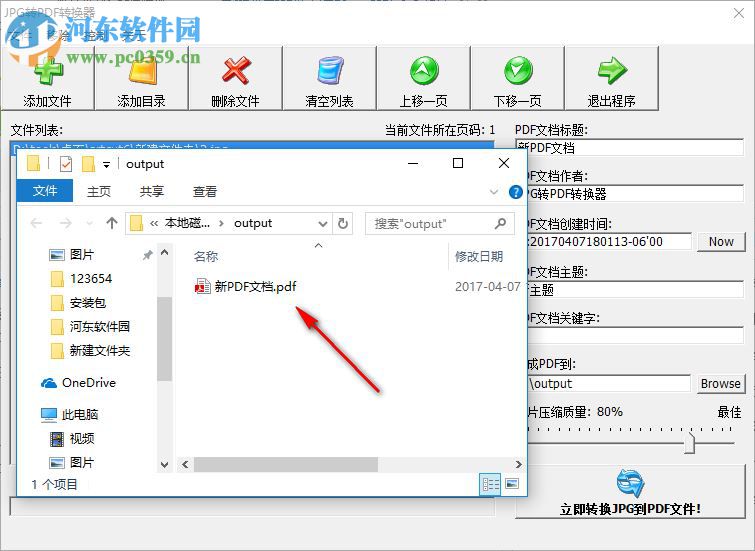755x551 pixels.
Task: Select the 安装包 folder in sidebar
Action: [x=78, y=302]
